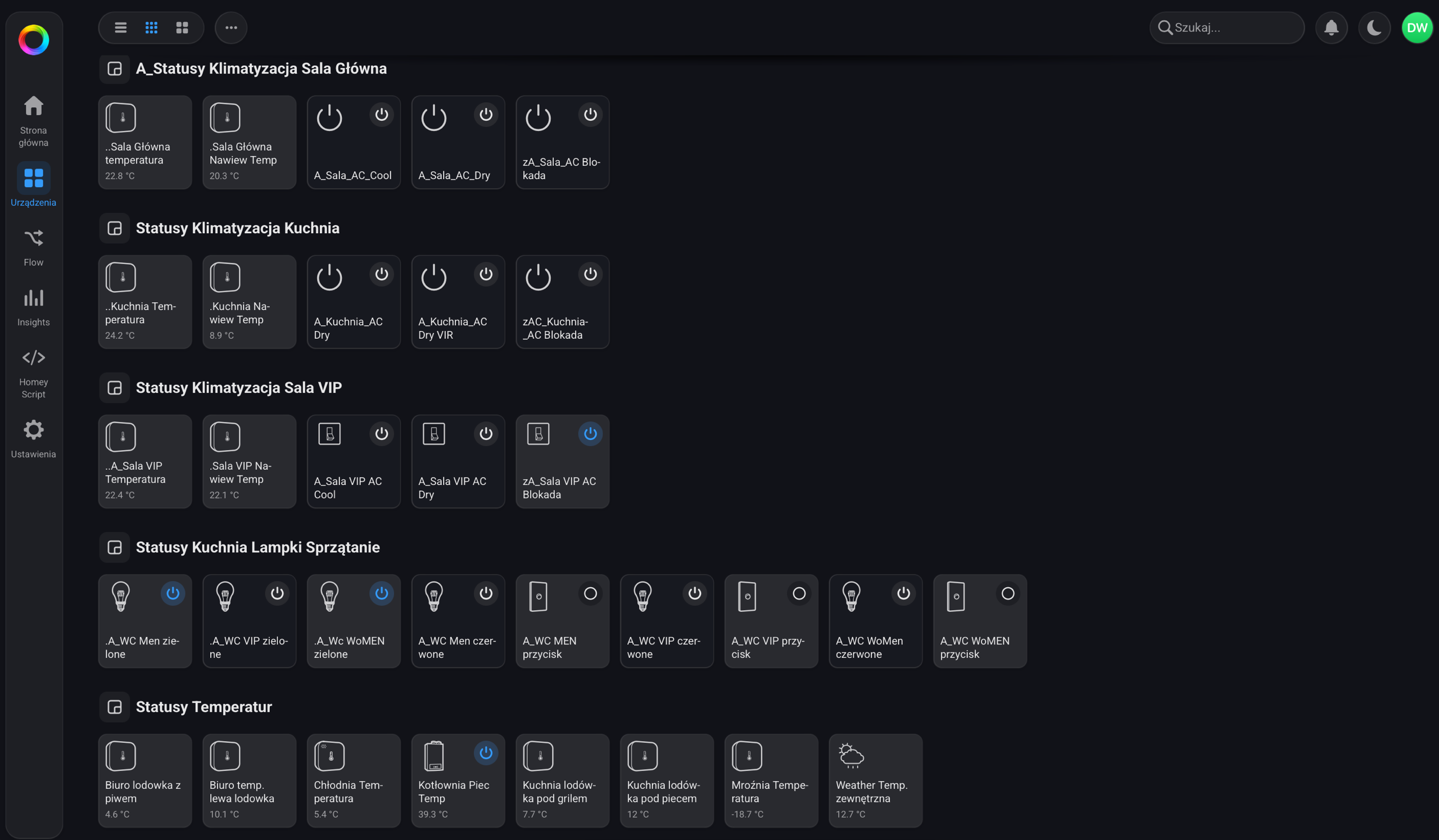This screenshot has height=840, width=1439.
Task: Open Weather Temp. zewnętrzna tile
Action: tap(876, 780)
